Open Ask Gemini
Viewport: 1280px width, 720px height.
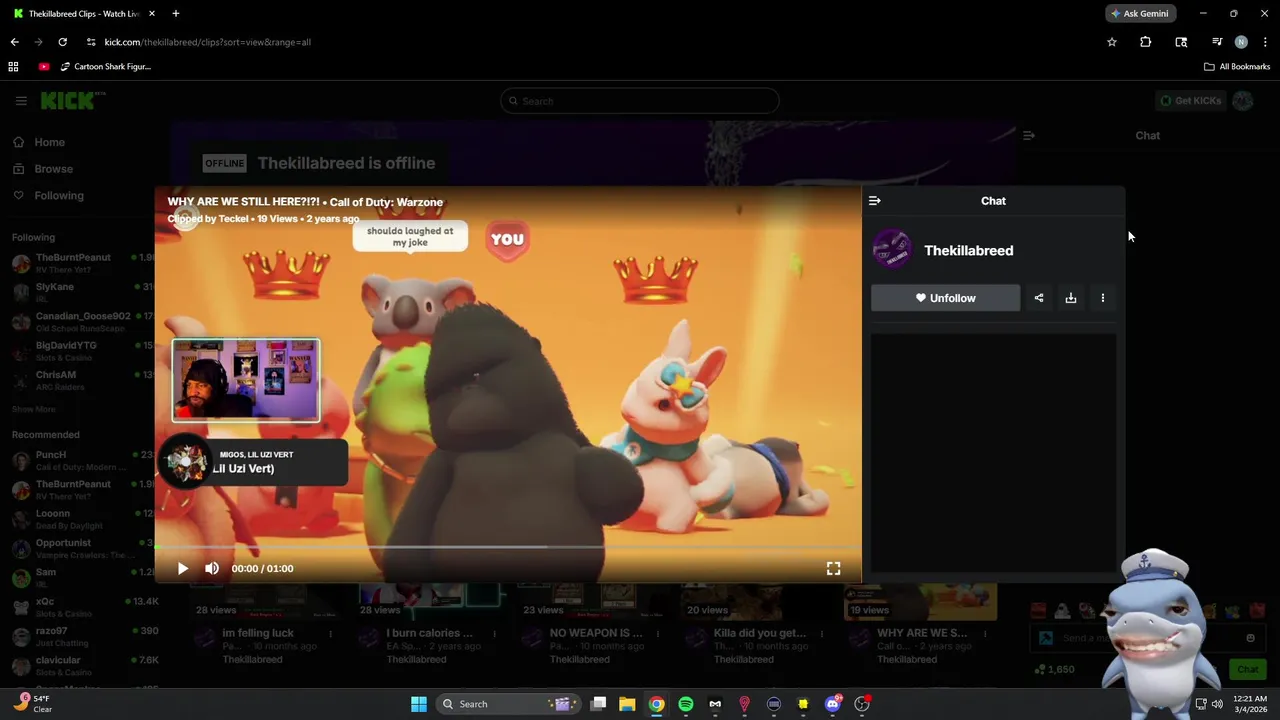click(x=1139, y=13)
